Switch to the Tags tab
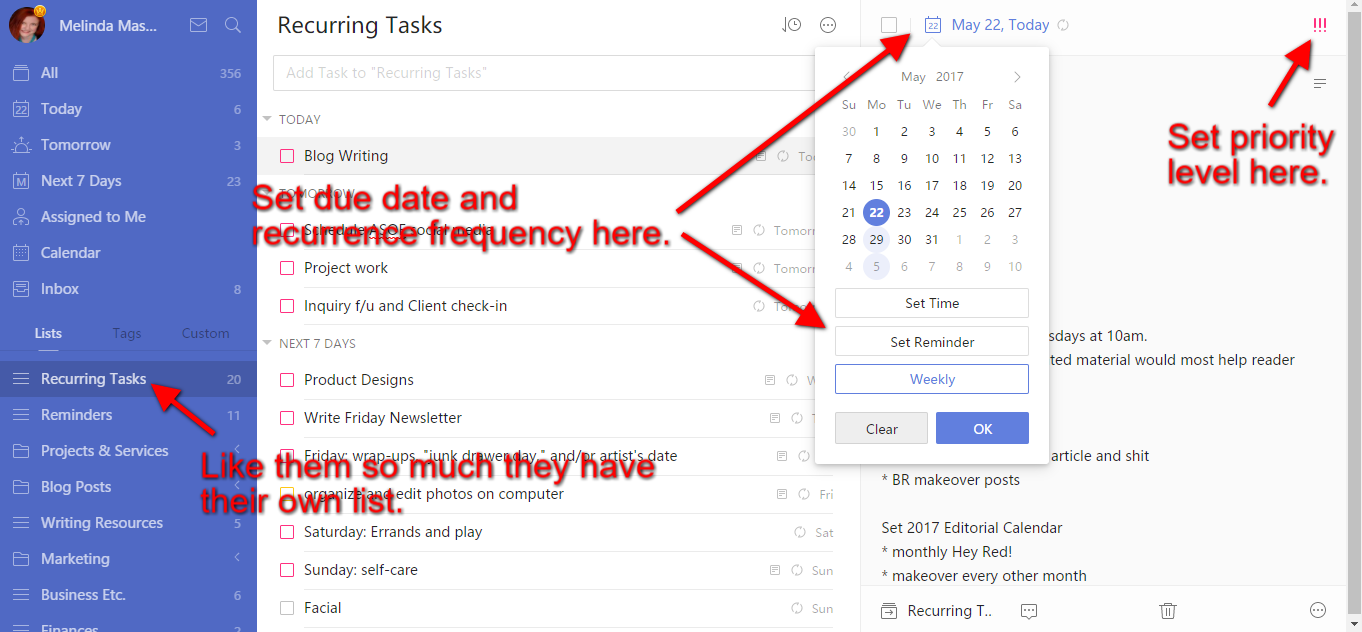Viewport: 1362px width, 632px height. pyautogui.click(x=126, y=333)
